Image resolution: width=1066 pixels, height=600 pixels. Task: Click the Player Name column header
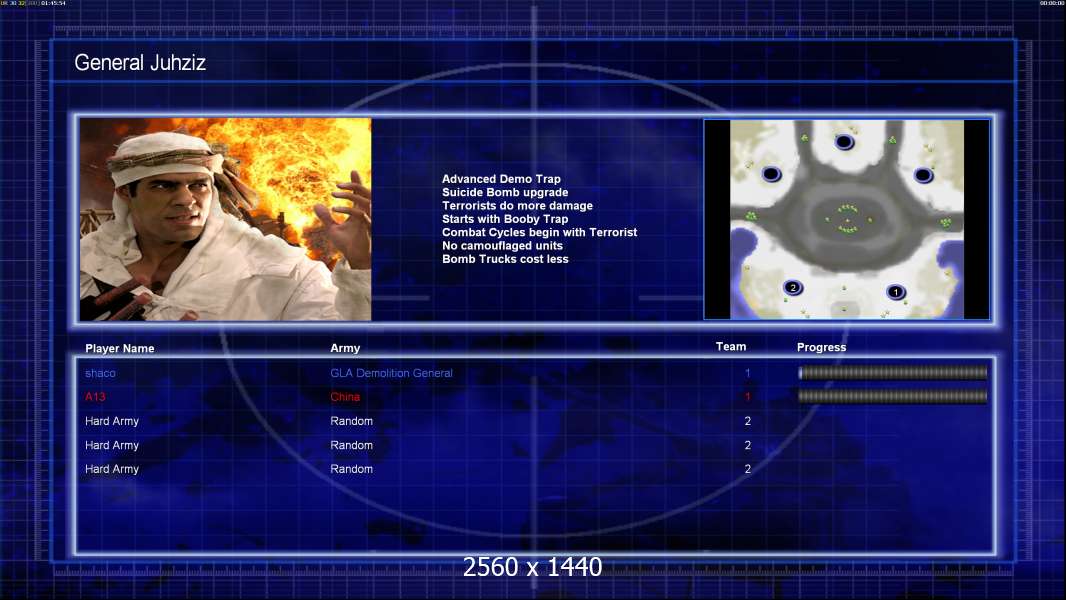click(x=120, y=349)
